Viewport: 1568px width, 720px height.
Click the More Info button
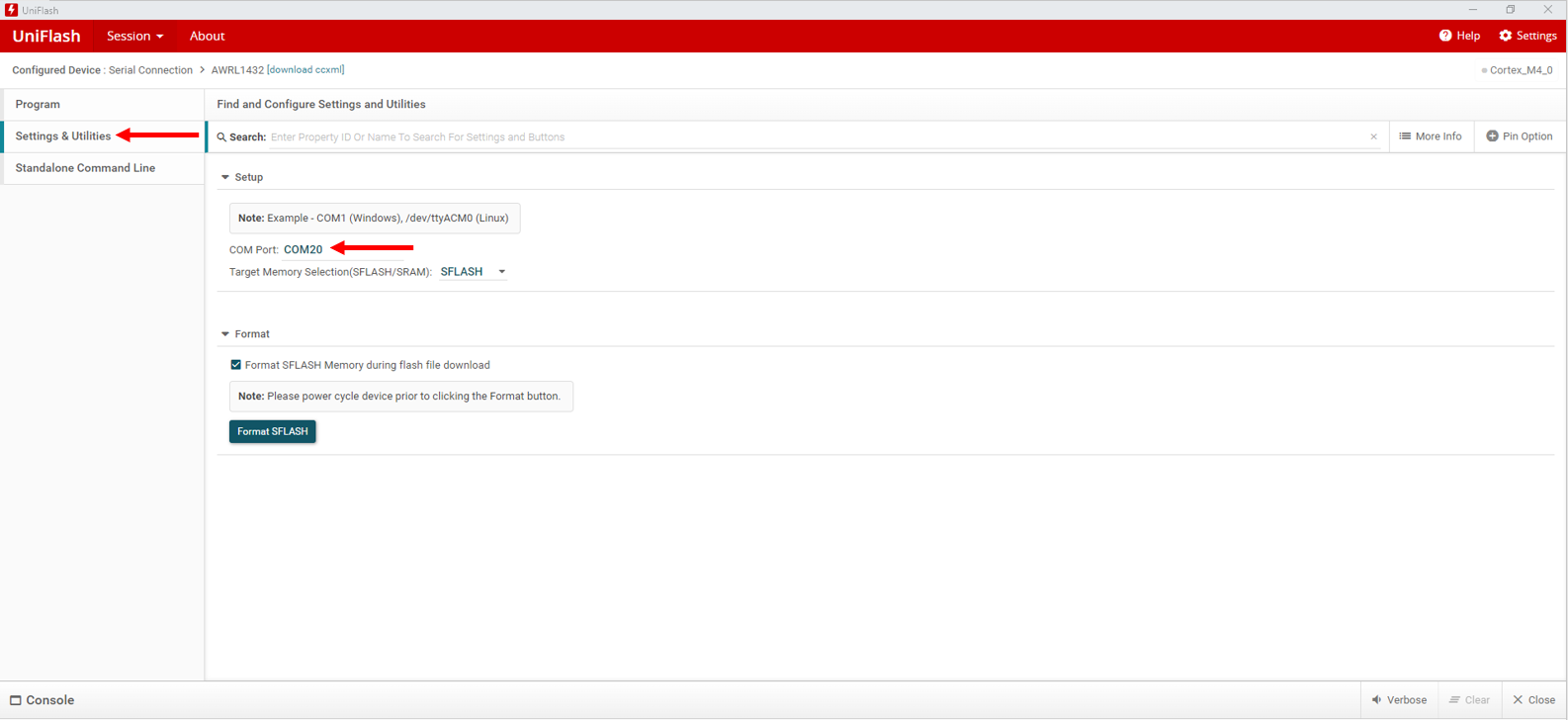pos(1431,136)
